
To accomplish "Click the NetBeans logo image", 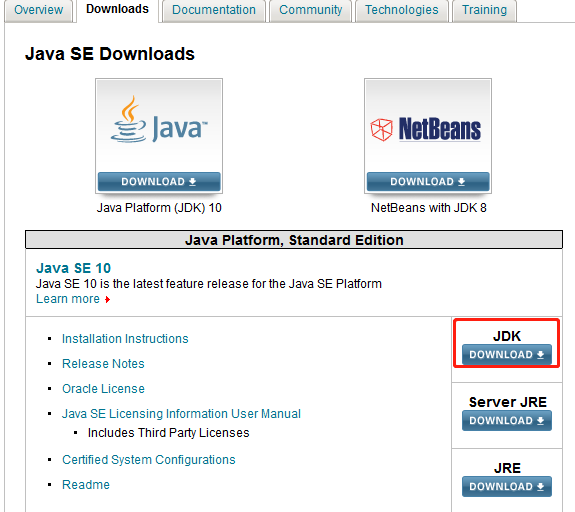I will [x=426, y=129].
